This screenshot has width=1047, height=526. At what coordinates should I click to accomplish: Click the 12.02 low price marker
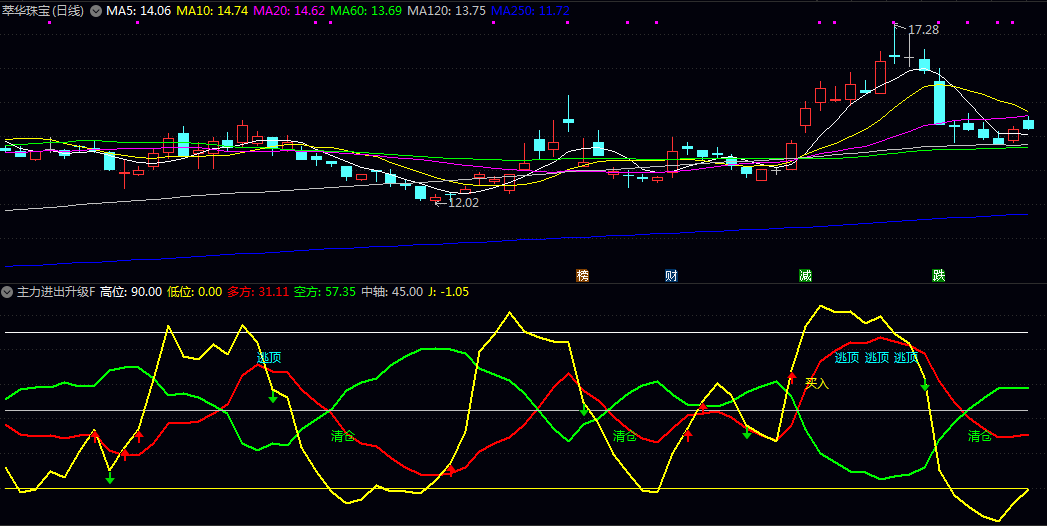[x=462, y=202]
